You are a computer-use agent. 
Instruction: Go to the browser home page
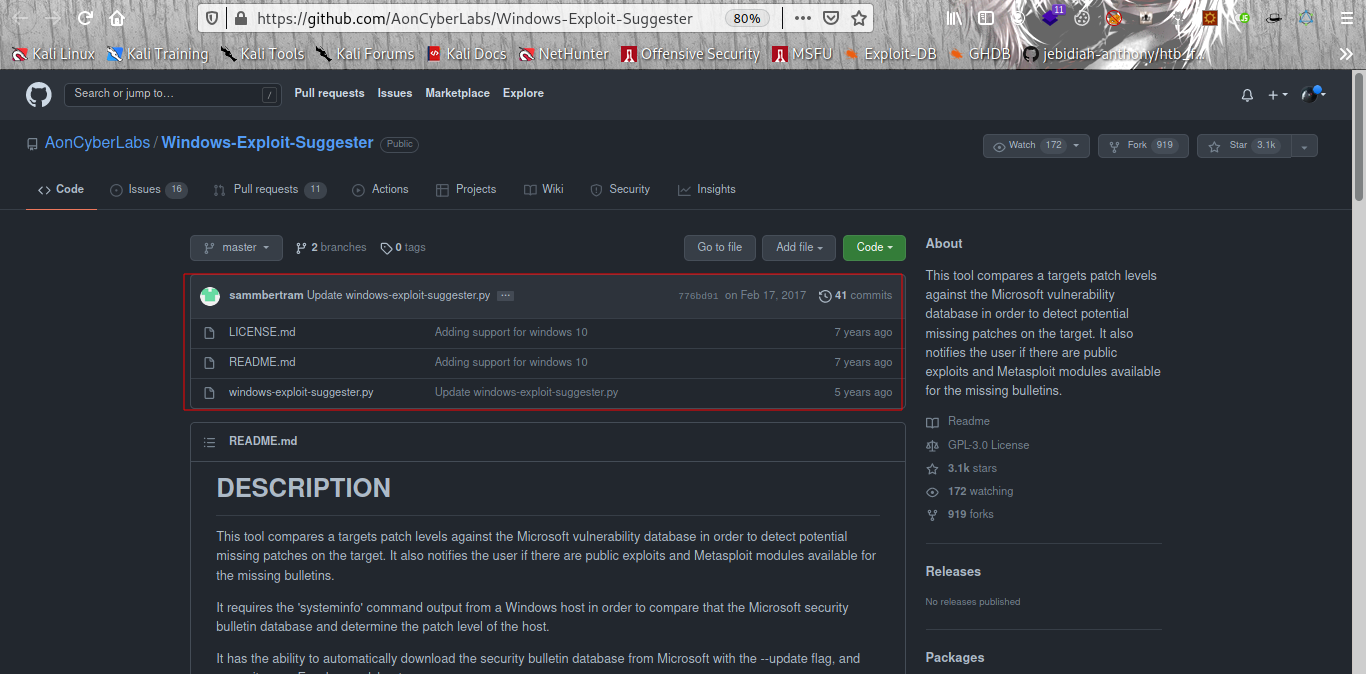117,18
